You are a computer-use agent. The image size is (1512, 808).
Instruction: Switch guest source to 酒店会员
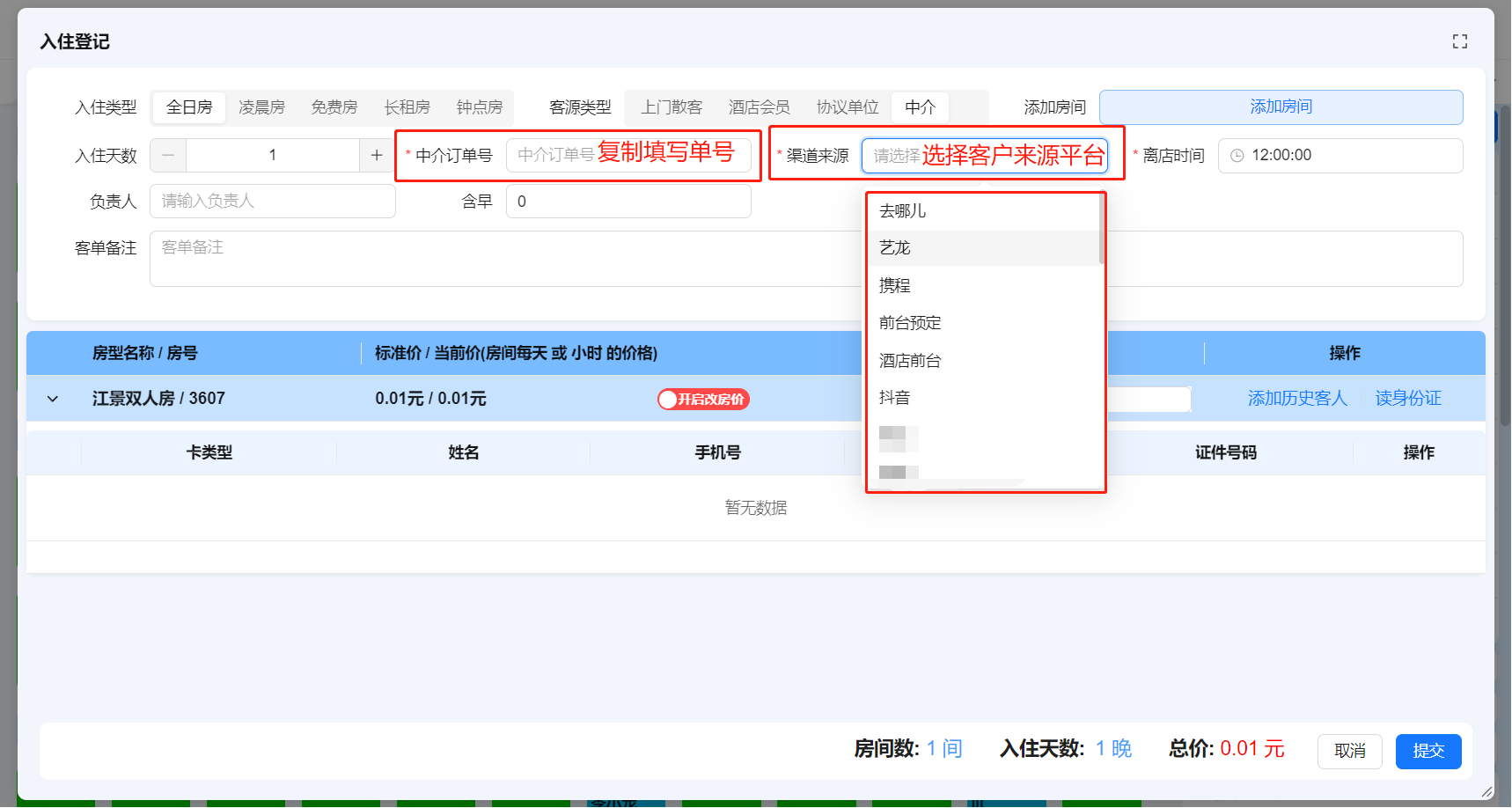(x=759, y=107)
